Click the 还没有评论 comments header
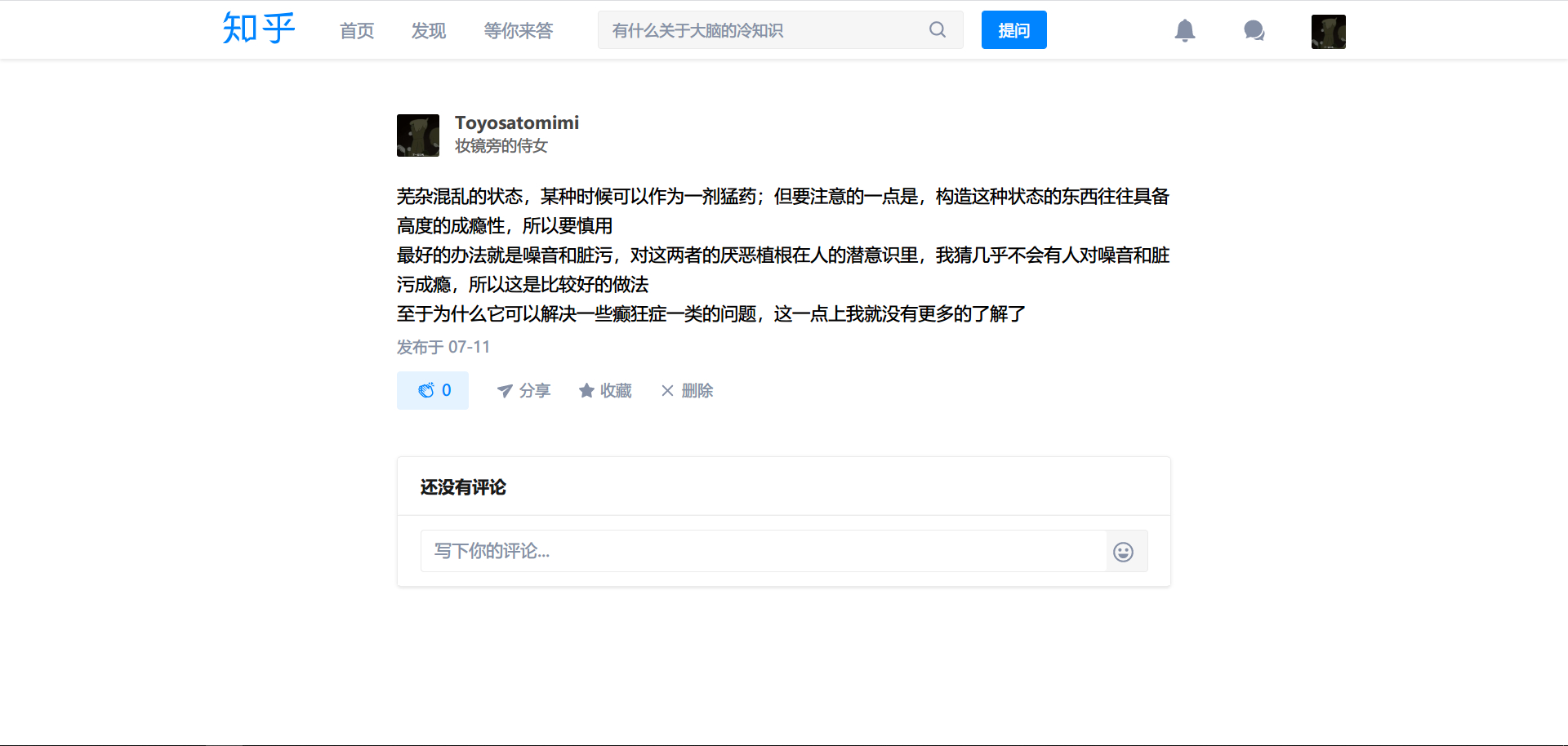The width and height of the screenshot is (1568, 746). (x=463, y=487)
